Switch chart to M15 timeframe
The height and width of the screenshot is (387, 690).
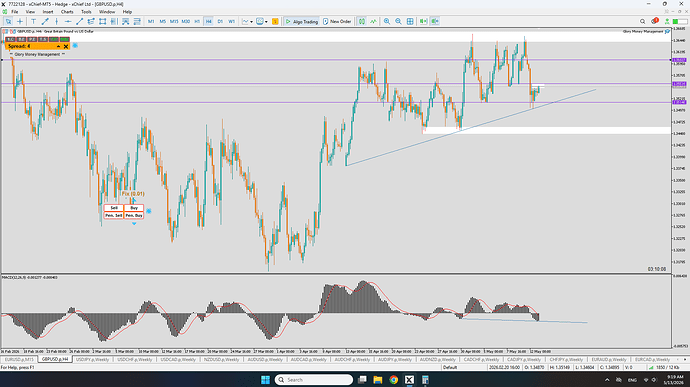(x=174, y=21)
